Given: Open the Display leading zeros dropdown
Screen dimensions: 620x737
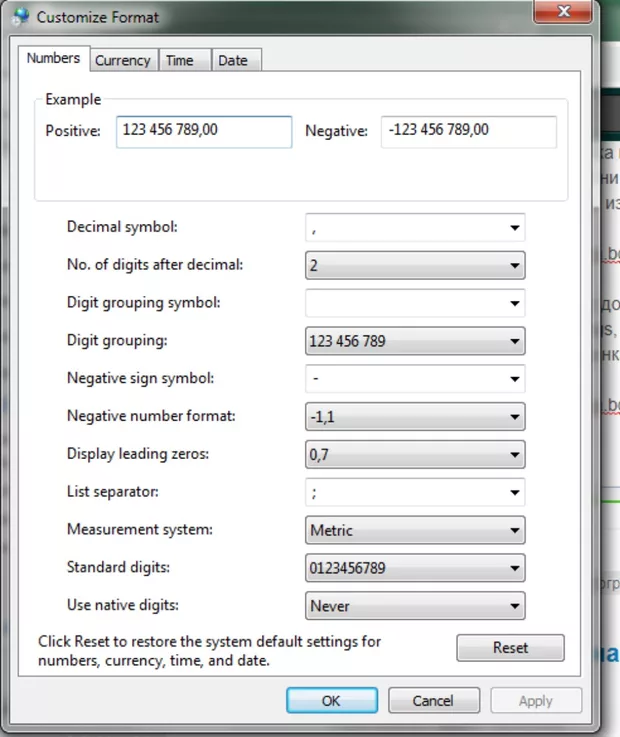Looking at the screenshot, I should pyautogui.click(x=415, y=455).
